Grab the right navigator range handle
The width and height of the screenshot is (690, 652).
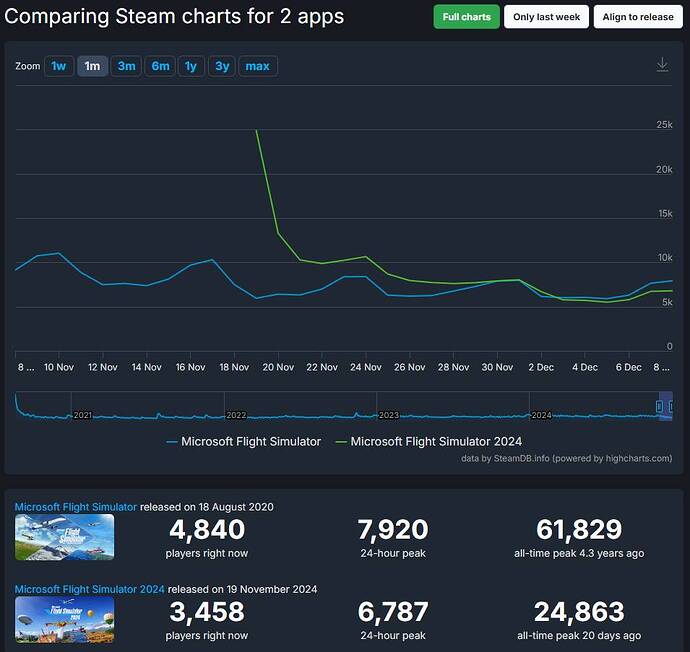click(671, 407)
